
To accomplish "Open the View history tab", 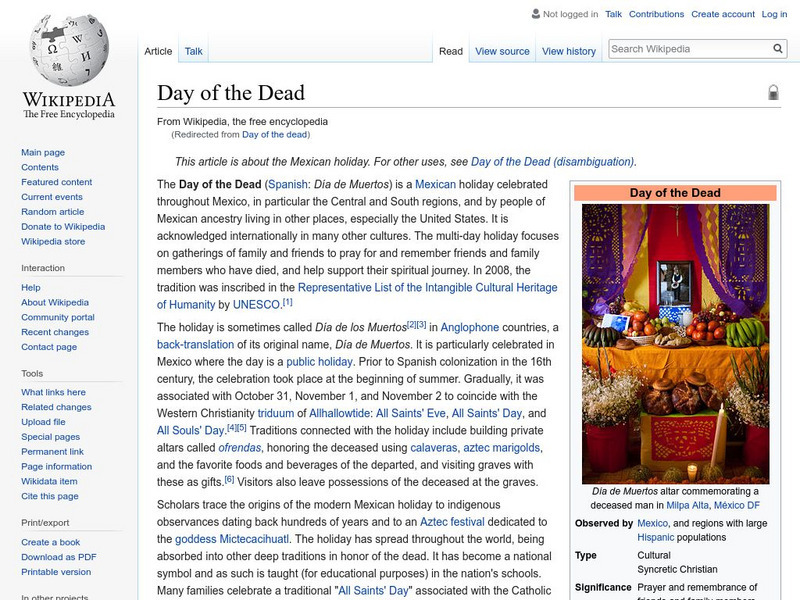I will pos(569,51).
